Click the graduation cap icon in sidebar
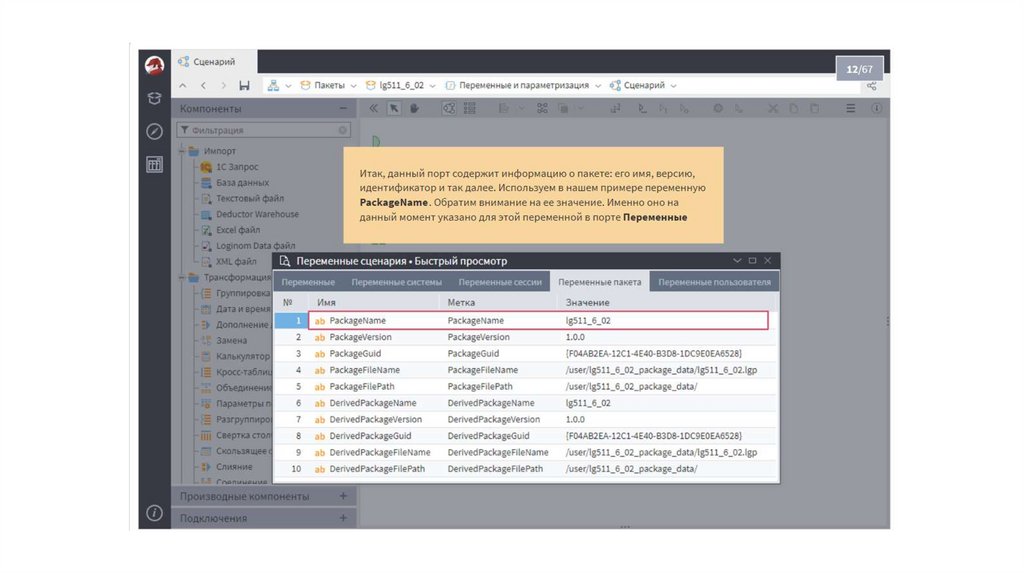Viewport: 1024px width, 574px height. tap(154, 98)
